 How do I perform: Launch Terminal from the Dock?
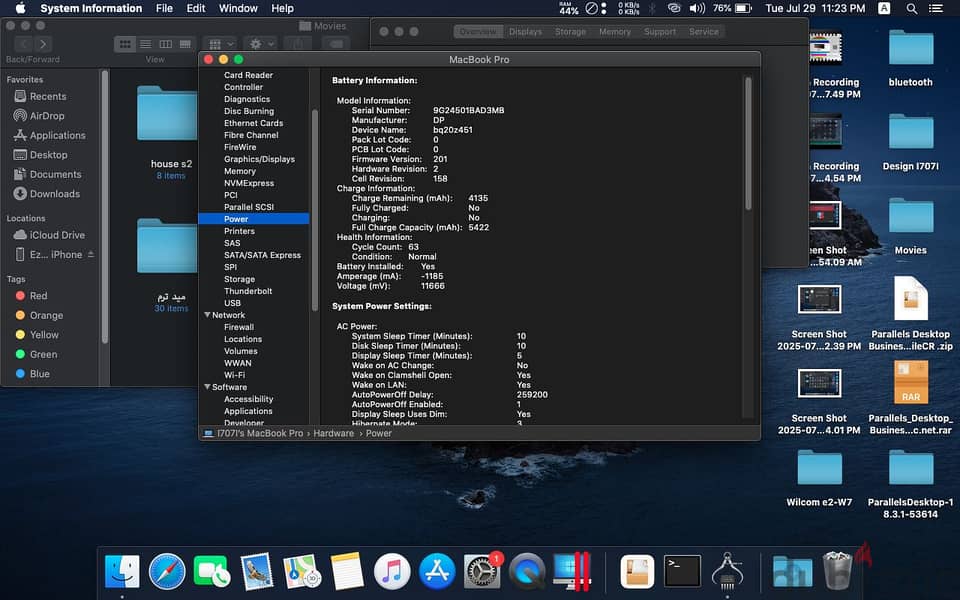[682, 571]
